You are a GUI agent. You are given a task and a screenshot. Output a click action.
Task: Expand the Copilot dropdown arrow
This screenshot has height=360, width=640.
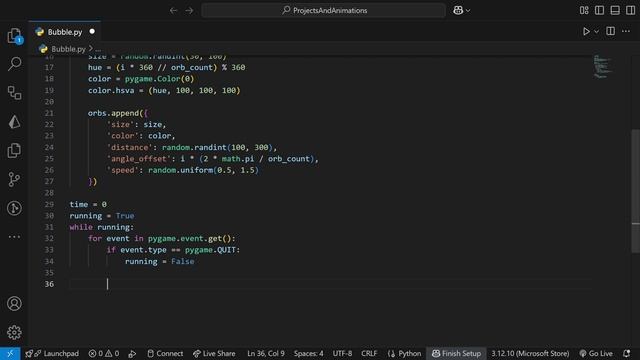468,11
